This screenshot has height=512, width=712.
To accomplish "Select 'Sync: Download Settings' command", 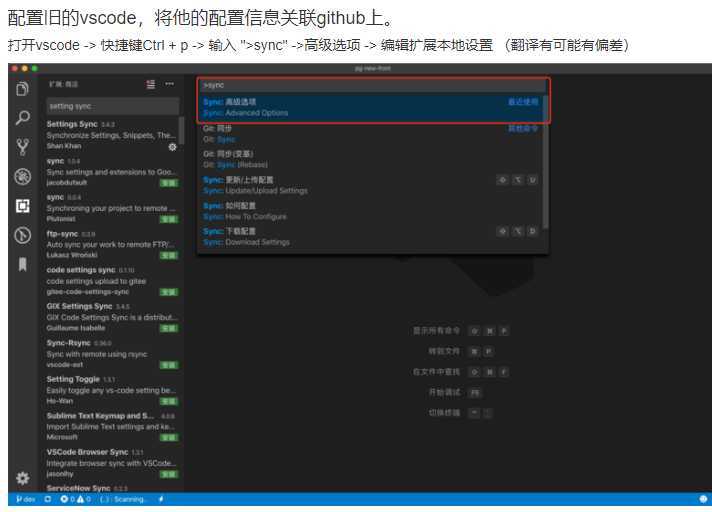I will coord(371,236).
